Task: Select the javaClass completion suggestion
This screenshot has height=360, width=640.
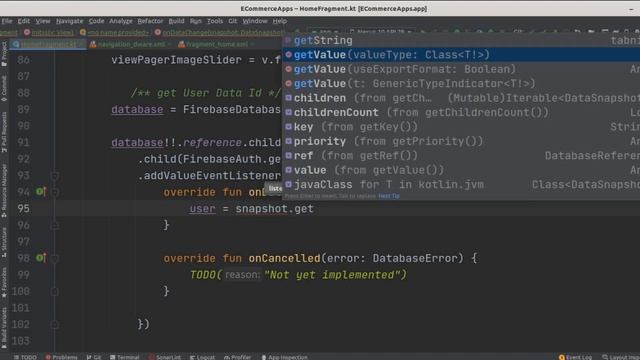Action: 461,184
